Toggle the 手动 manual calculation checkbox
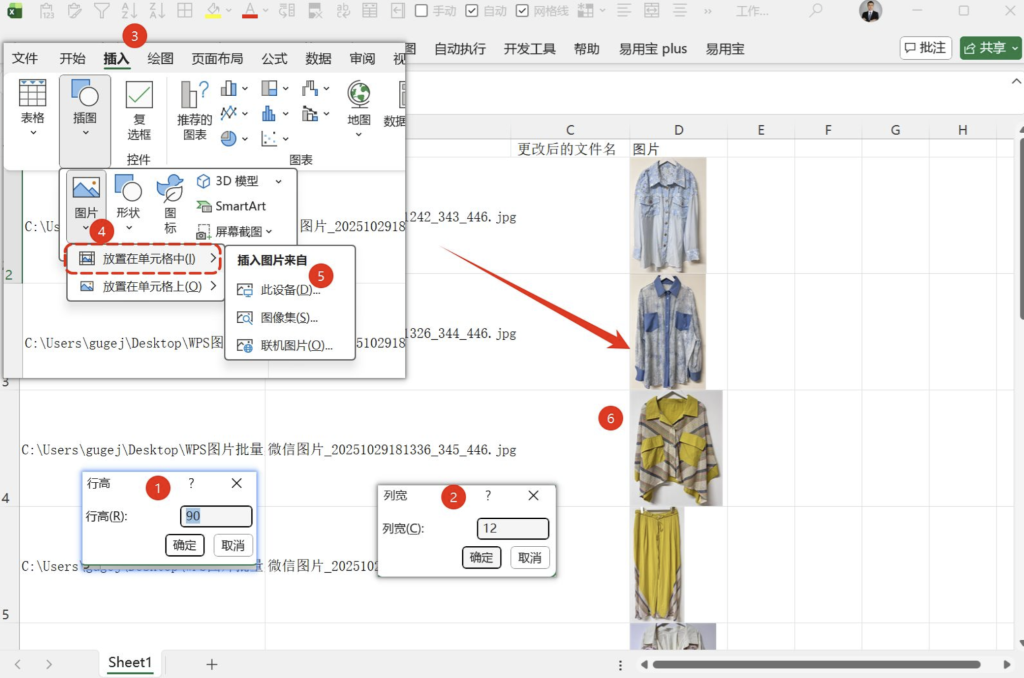 point(422,11)
